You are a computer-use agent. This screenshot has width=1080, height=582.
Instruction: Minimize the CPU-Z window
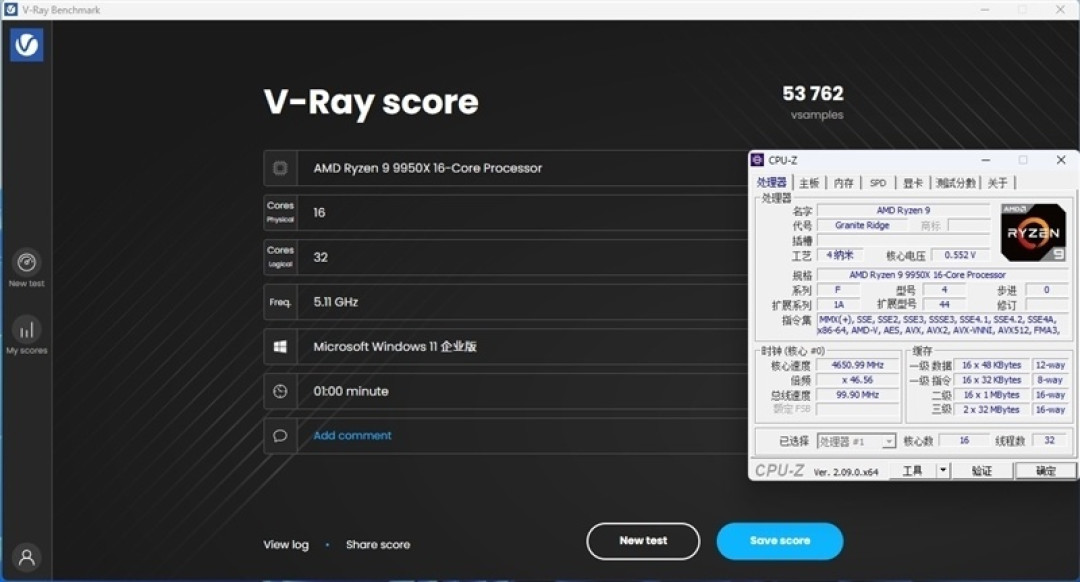[986, 160]
